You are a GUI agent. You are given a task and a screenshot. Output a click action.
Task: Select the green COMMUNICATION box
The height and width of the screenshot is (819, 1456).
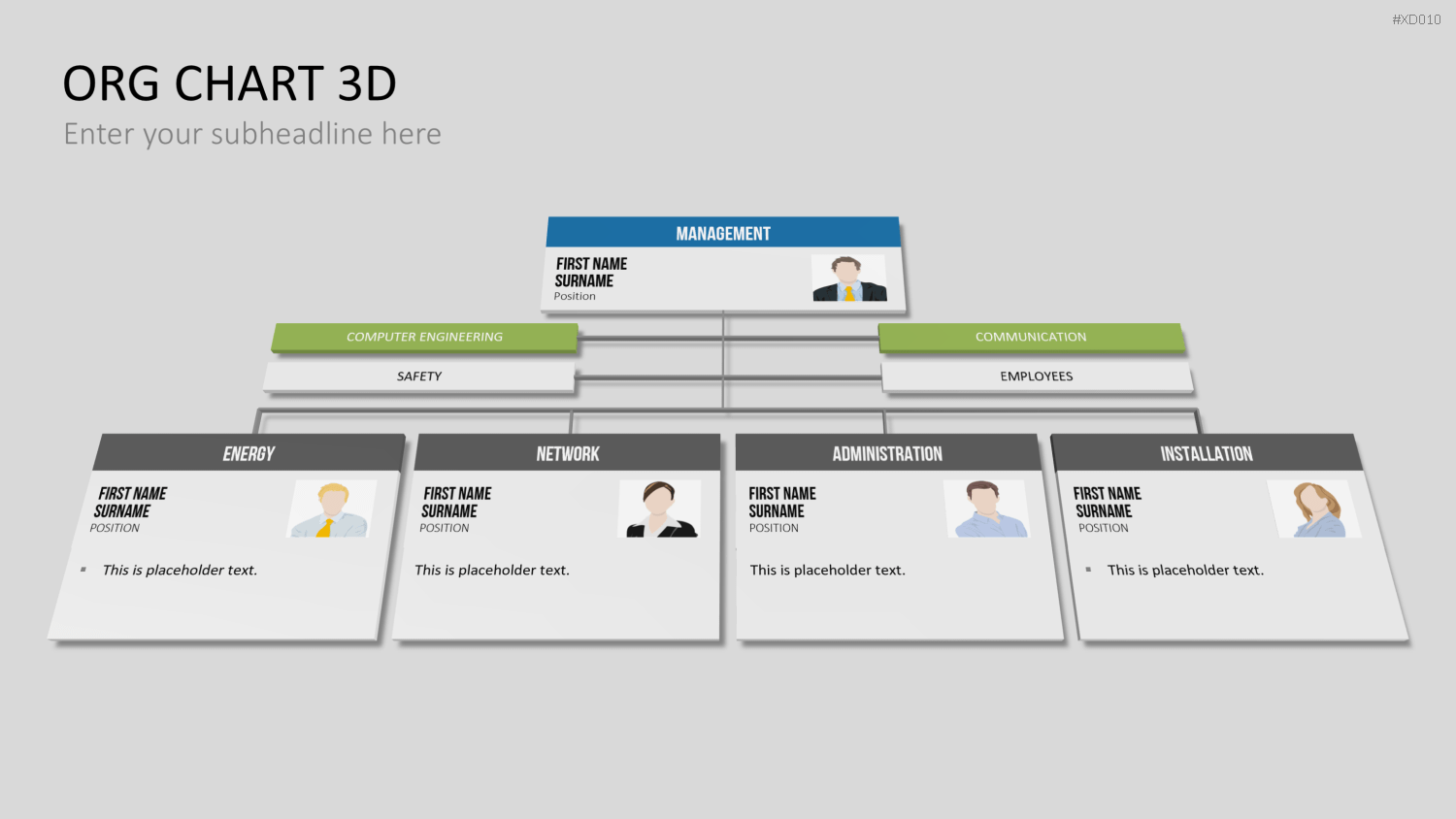click(x=1031, y=337)
